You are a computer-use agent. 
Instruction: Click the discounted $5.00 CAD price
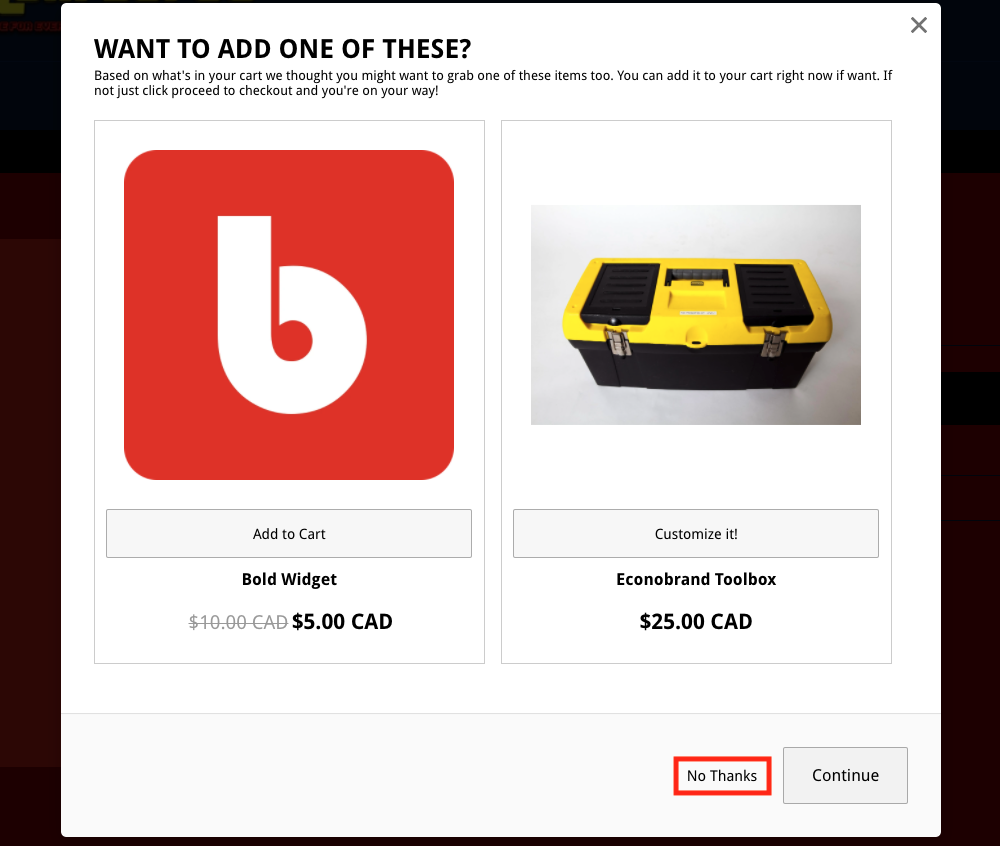pyautogui.click(x=343, y=621)
